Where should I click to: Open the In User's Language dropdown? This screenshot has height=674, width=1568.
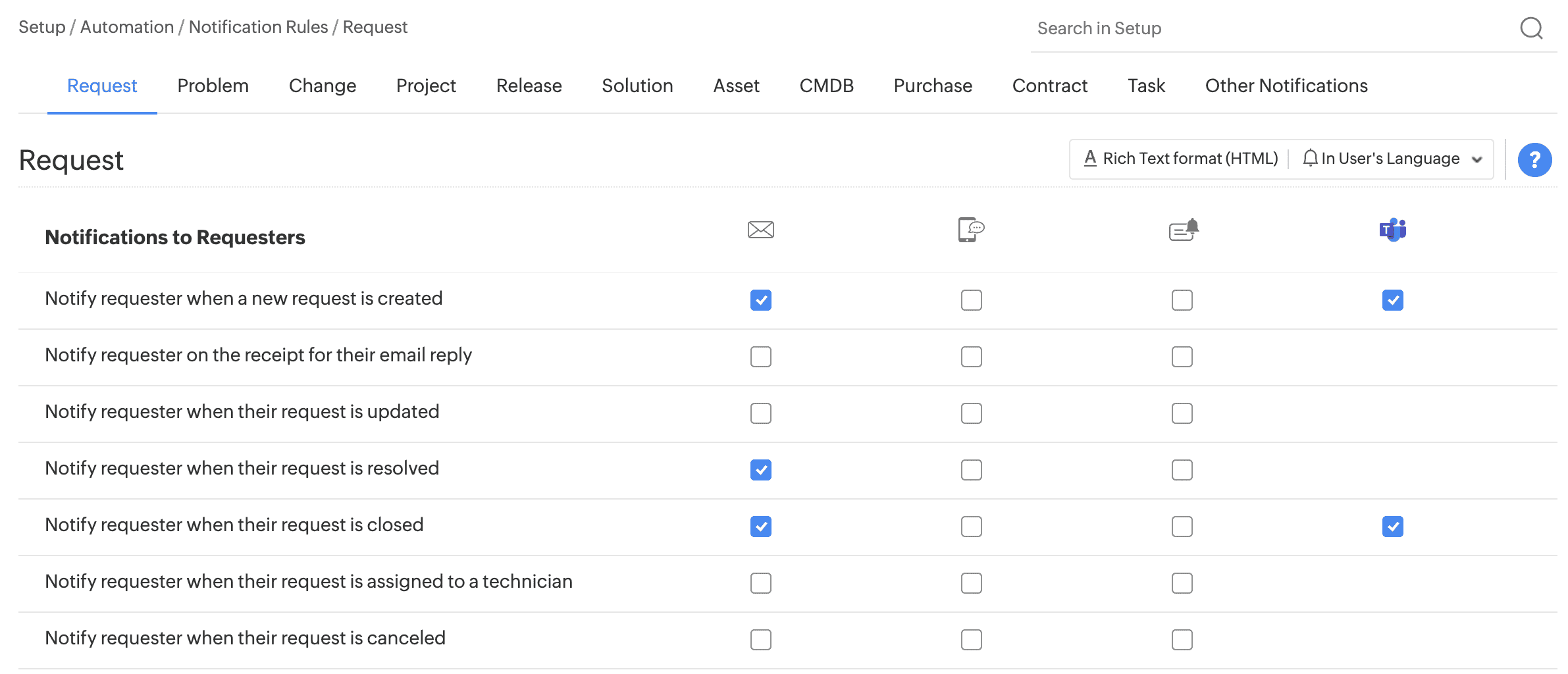pos(1390,159)
